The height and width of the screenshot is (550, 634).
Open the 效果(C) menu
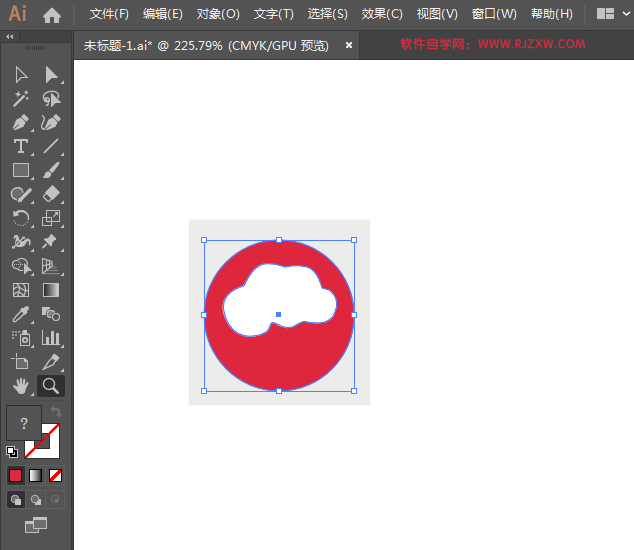(x=382, y=14)
